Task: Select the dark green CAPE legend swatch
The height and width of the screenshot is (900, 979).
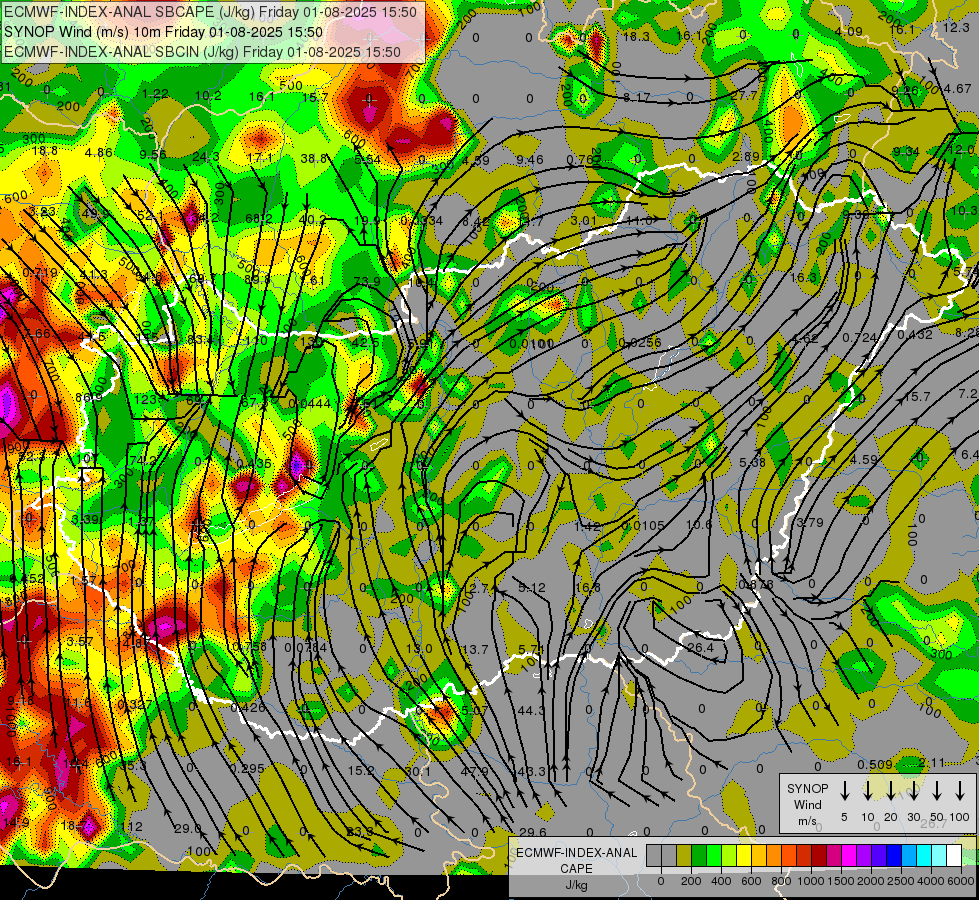Action: [699, 856]
